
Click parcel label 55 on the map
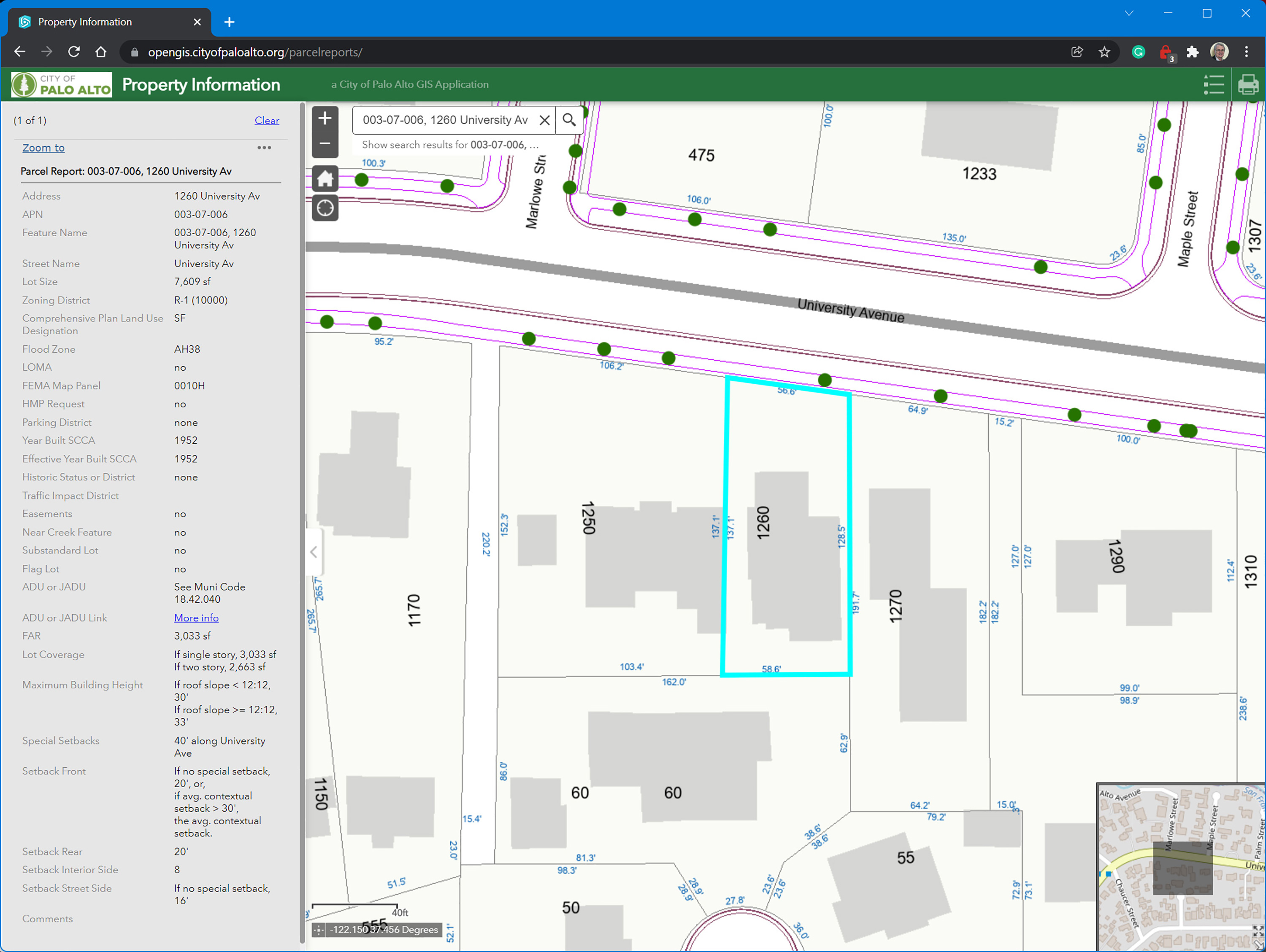(x=906, y=858)
